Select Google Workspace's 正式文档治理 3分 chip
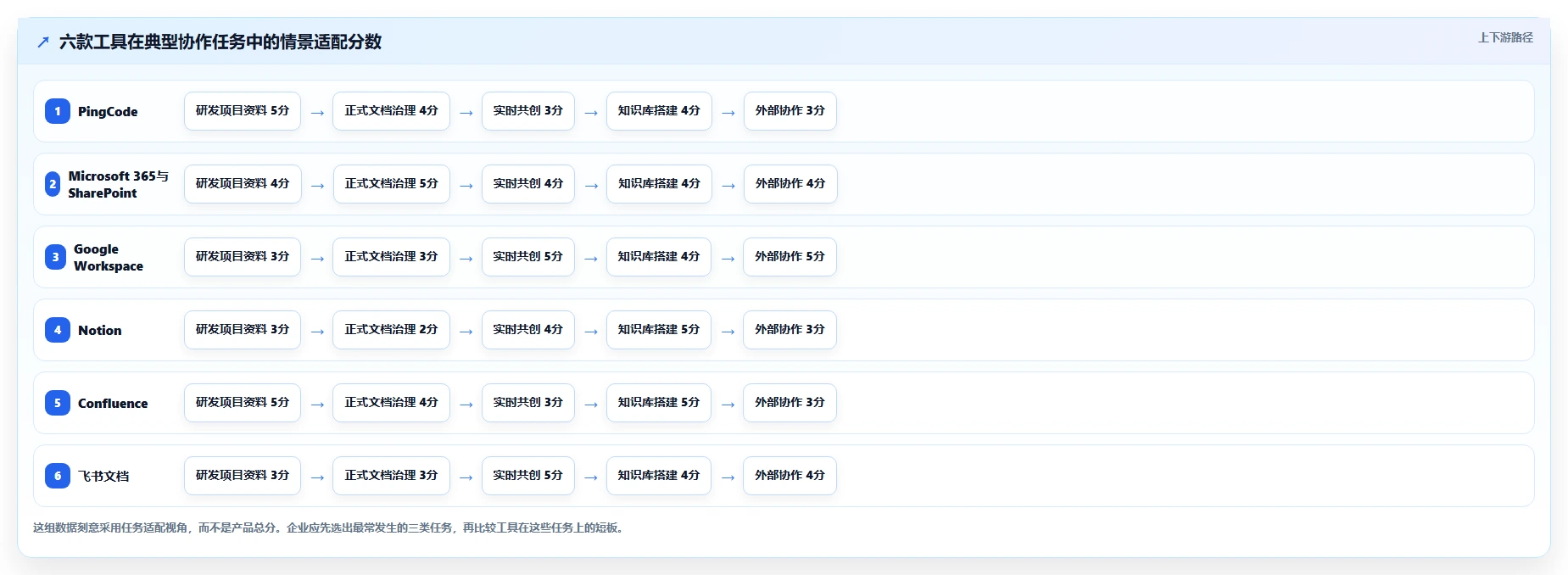1568x575 pixels. pos(391,257)
